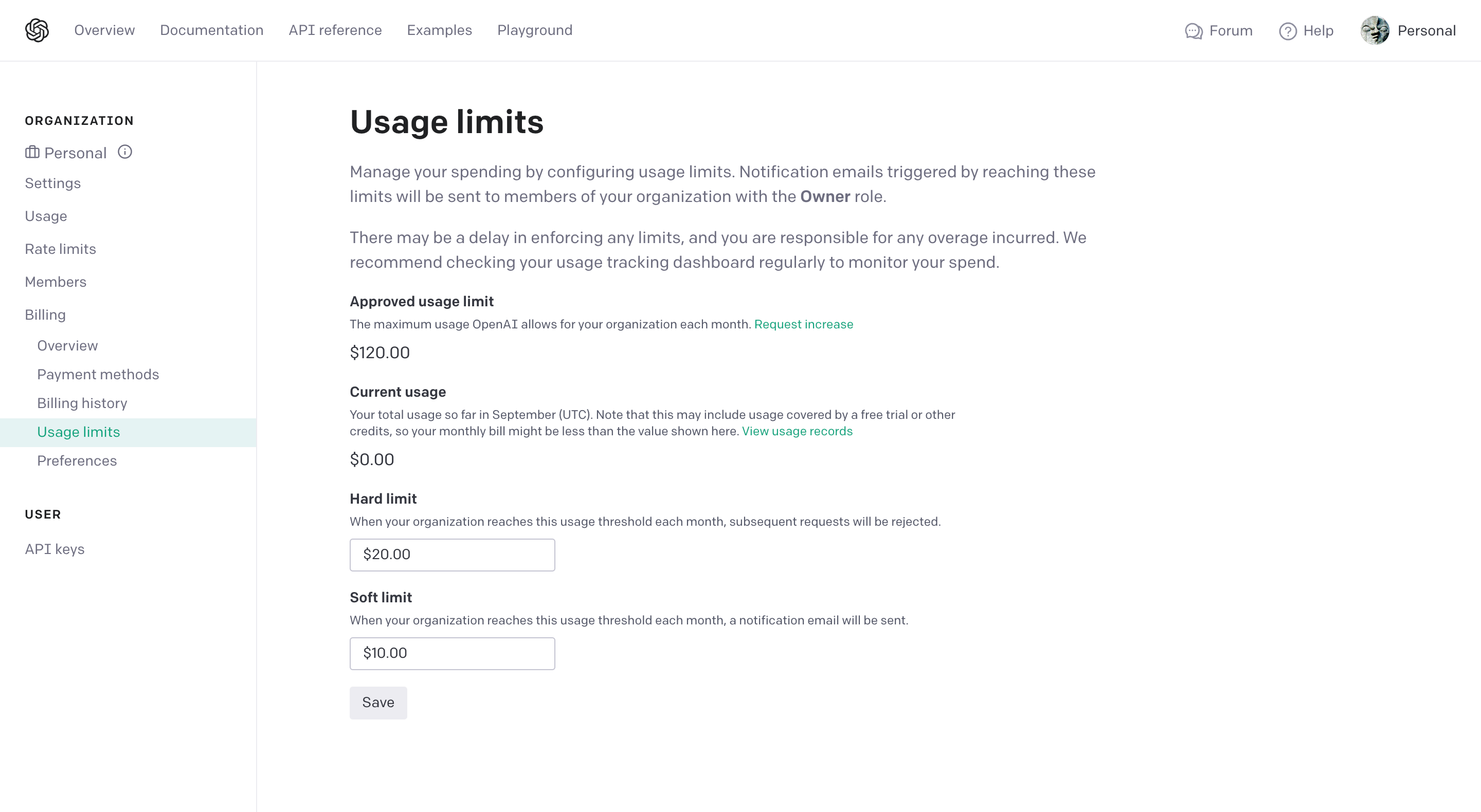Click the Hard limit input field
This screenshot has height=812, width=1481.
[452, 555]
